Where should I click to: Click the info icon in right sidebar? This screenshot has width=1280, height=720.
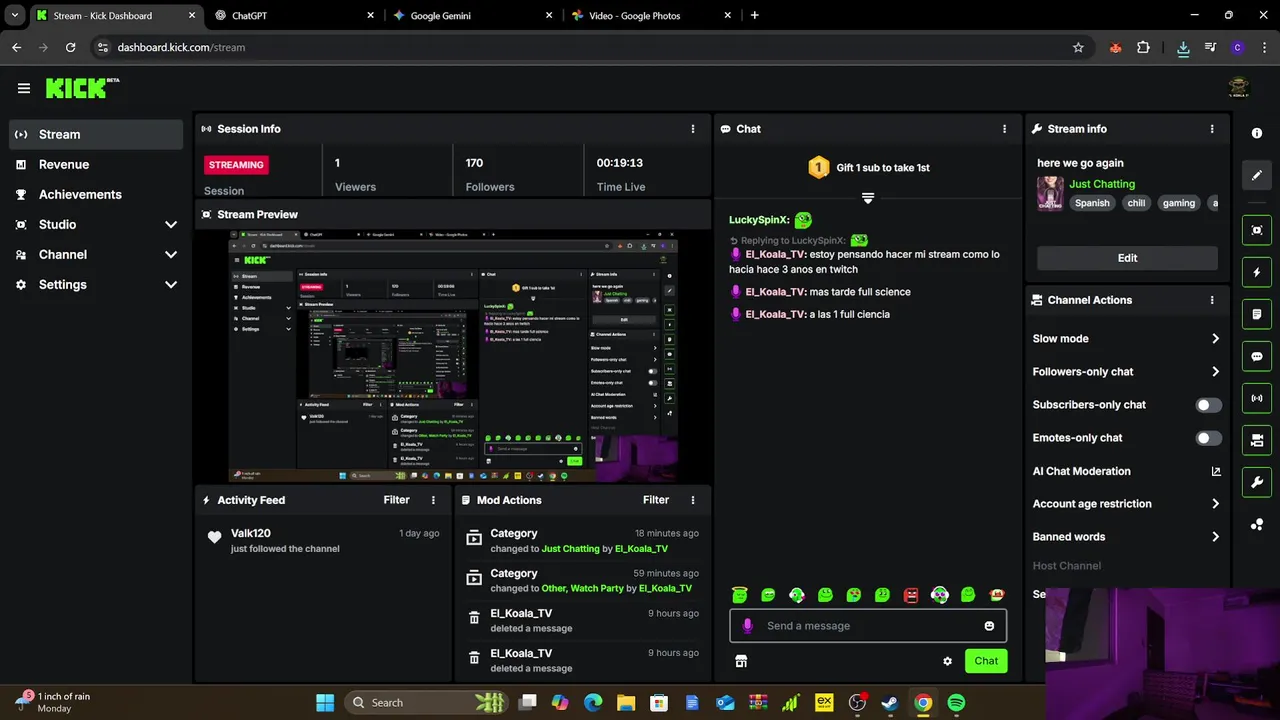(1257, 133)
